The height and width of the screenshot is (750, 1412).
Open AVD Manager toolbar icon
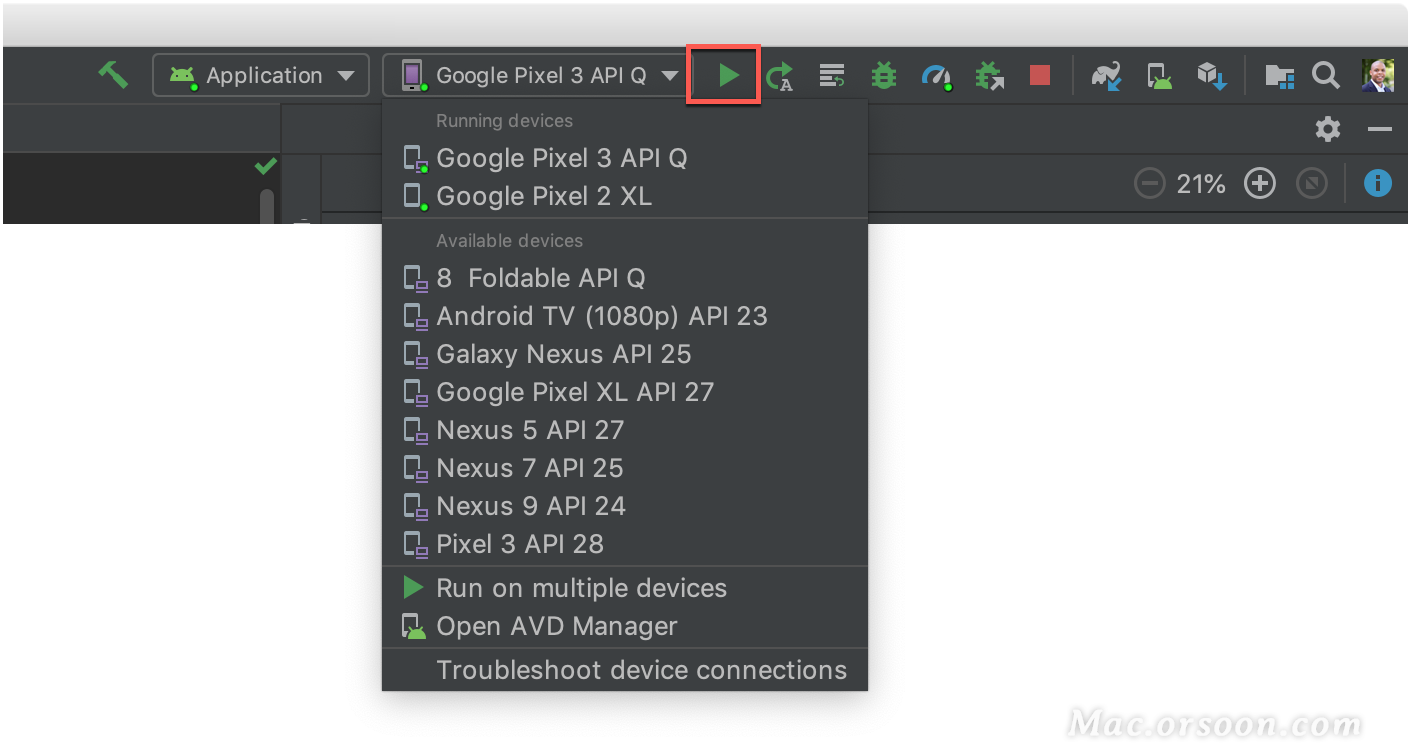1159,76
